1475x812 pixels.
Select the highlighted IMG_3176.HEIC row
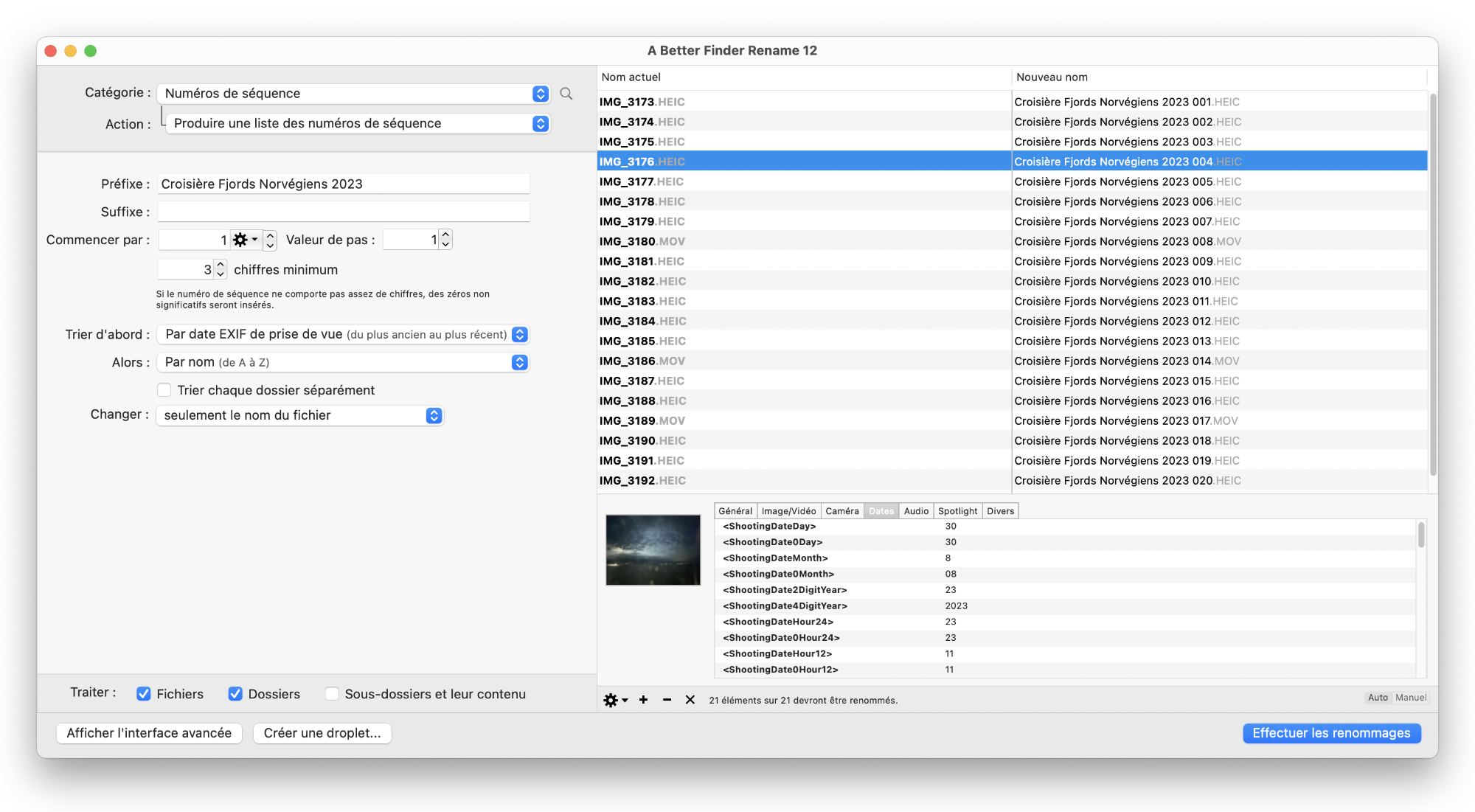point(803,162)
